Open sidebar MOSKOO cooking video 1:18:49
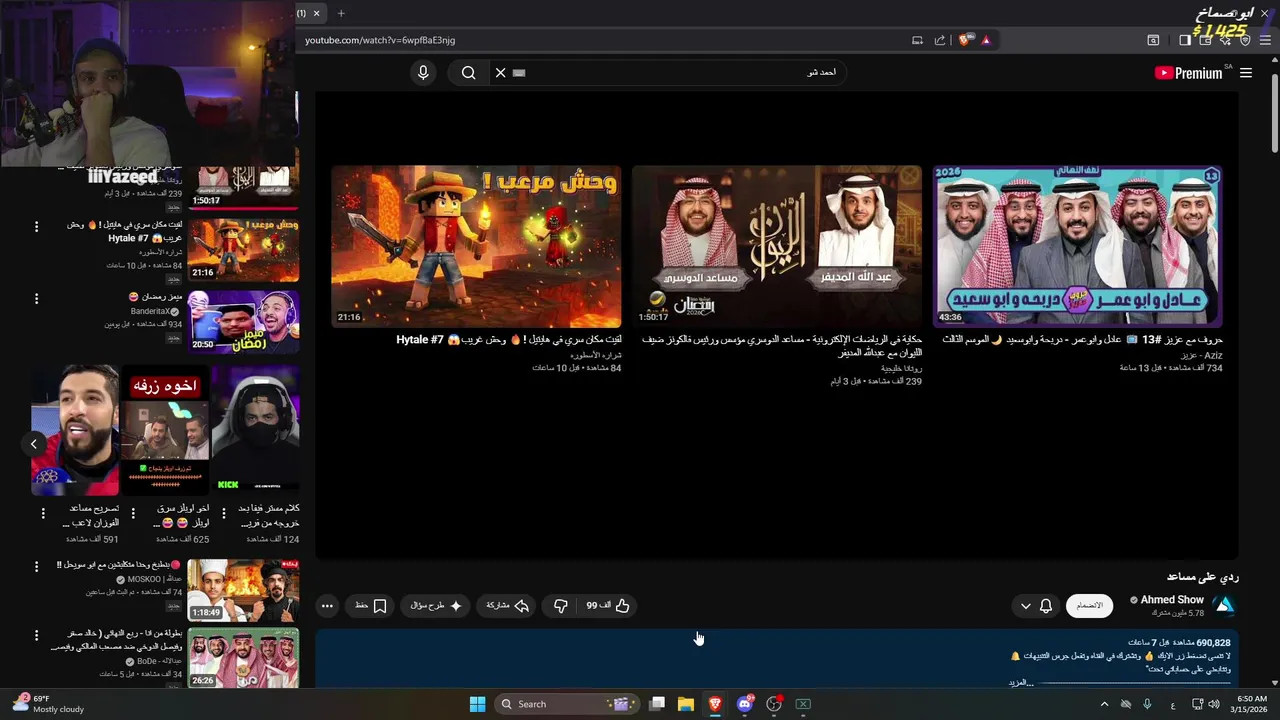Image resolution: width=1280 pixels, height=720 pixels. pyautogui.click(x=243, y=590)
